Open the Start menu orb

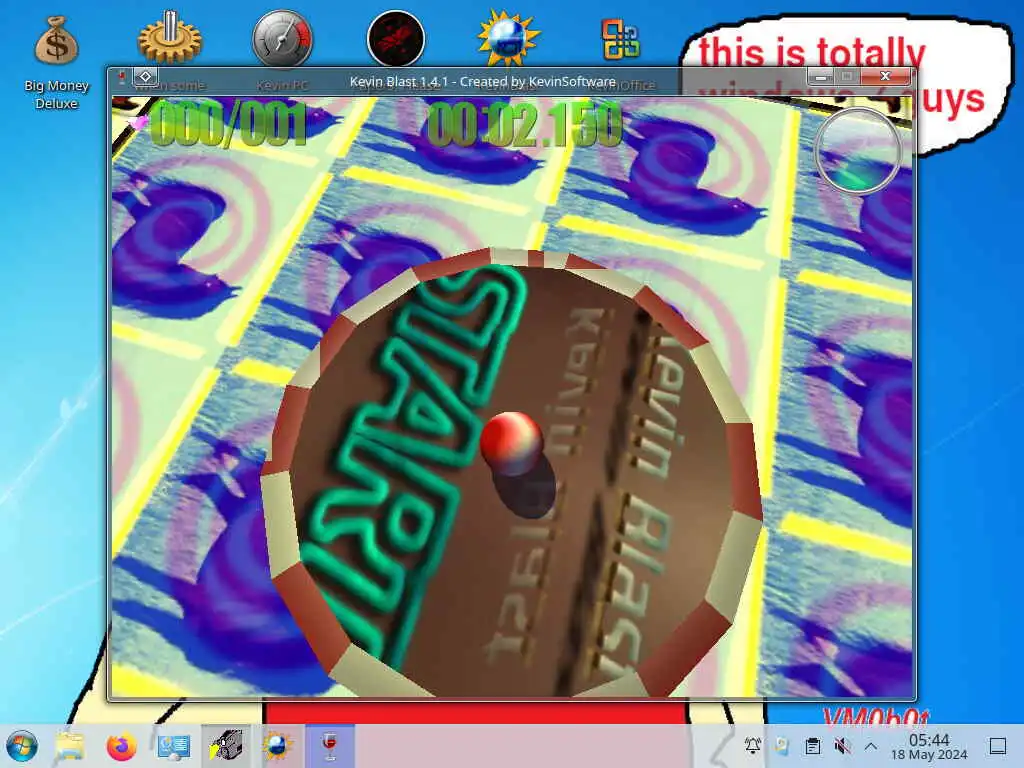click(x=22, y=746)
